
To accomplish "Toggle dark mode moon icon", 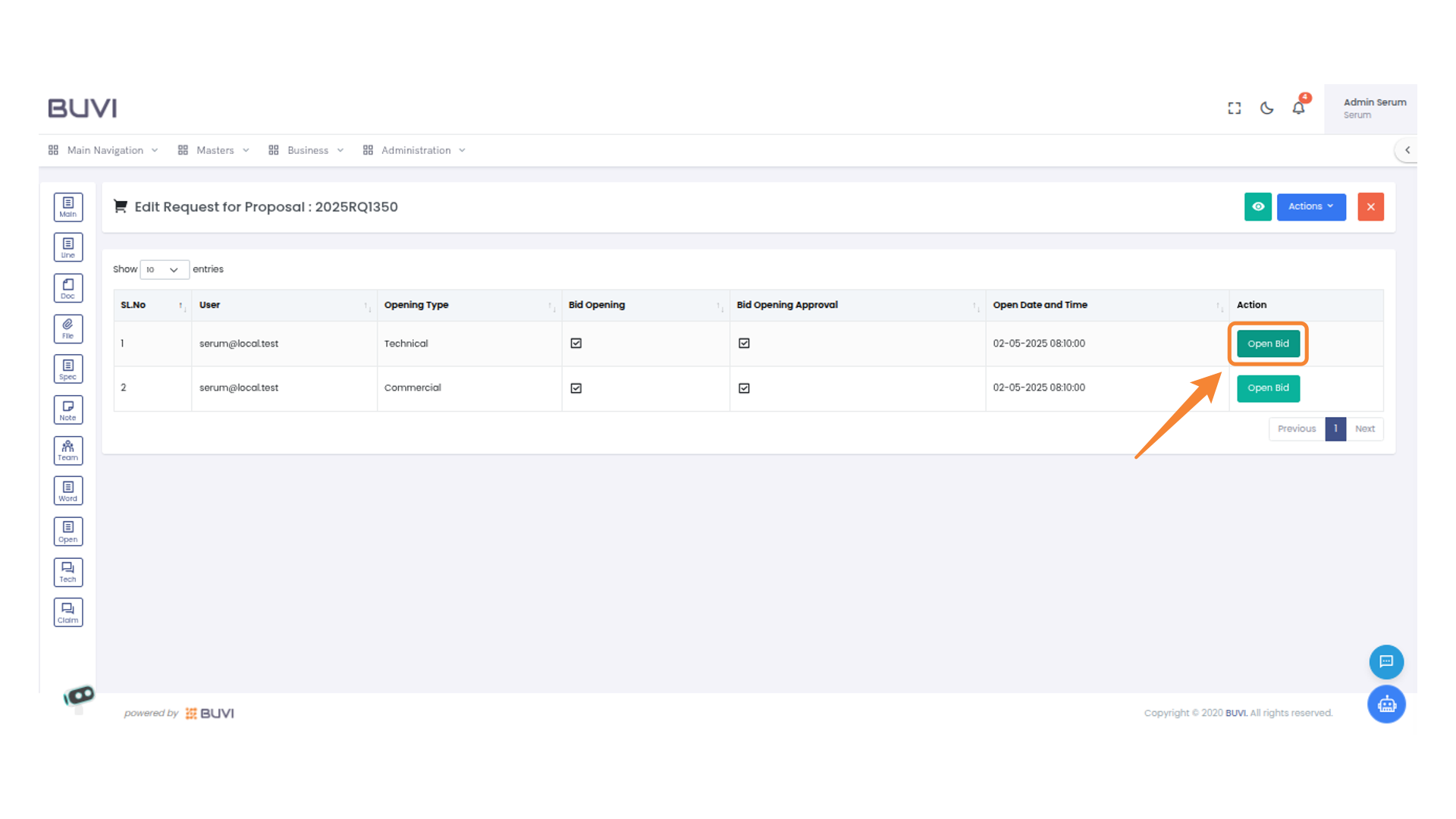I will (1266, 108).
